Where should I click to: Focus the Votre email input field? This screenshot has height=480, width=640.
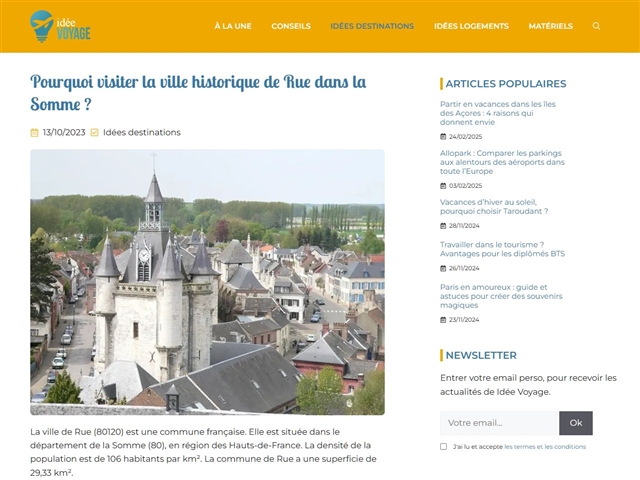[x=499, y=422]
